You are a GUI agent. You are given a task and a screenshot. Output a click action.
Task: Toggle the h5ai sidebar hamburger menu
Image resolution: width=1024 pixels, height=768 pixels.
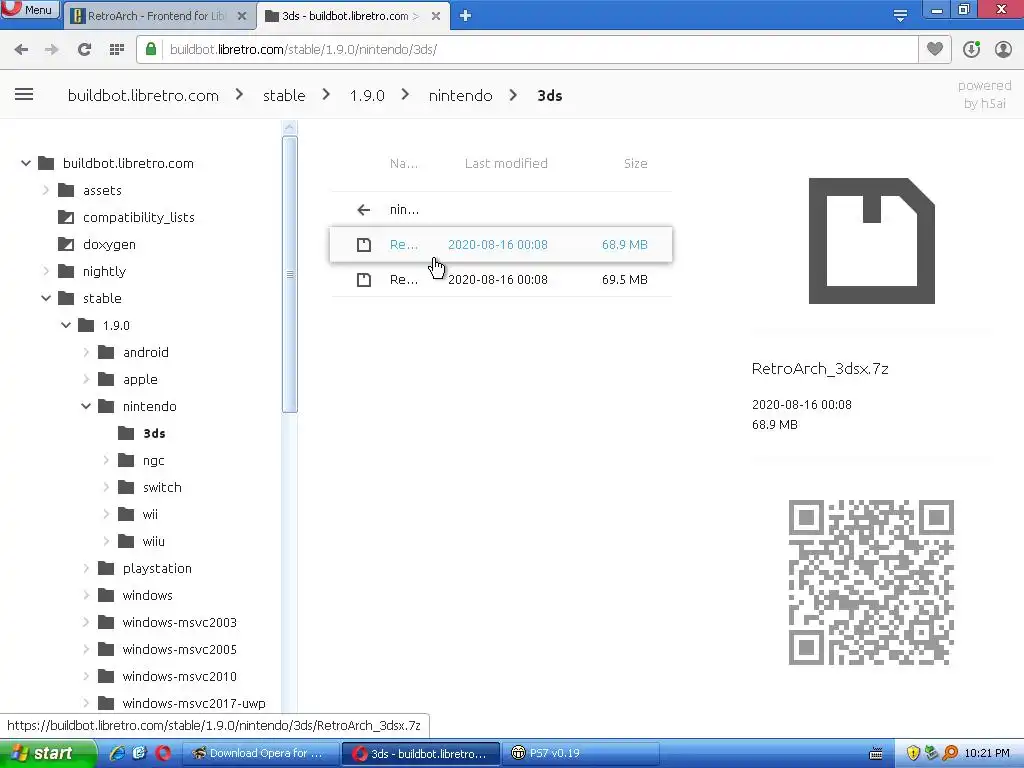(x=24, y=95)
